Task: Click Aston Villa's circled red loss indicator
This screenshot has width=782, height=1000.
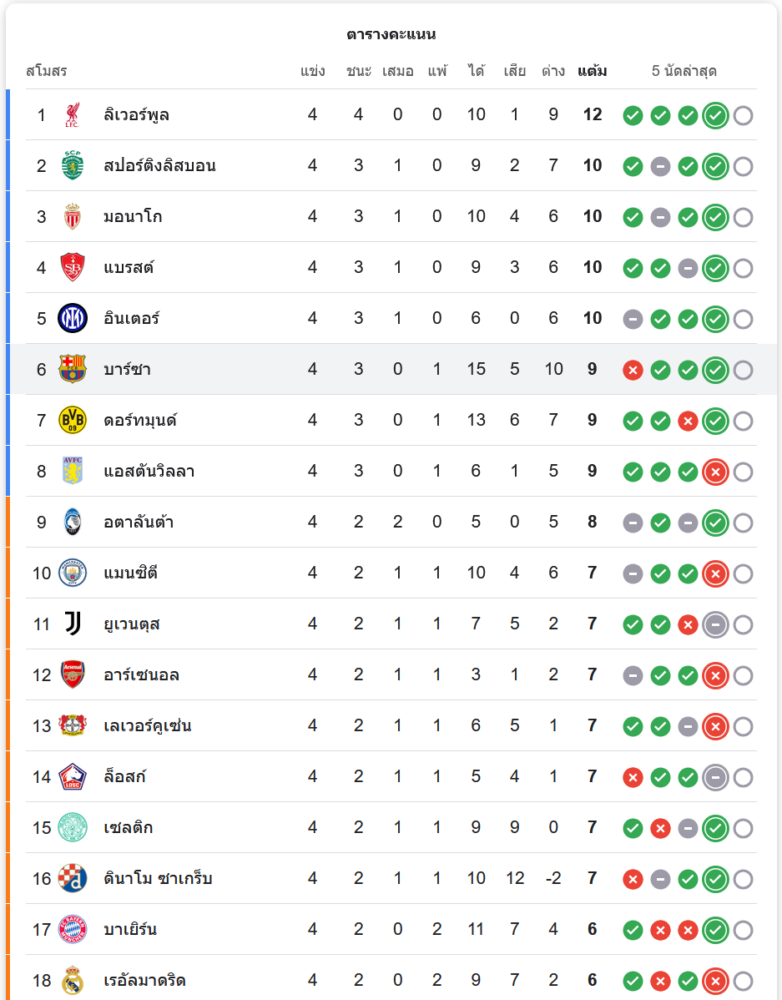Action: coord(714,472)
